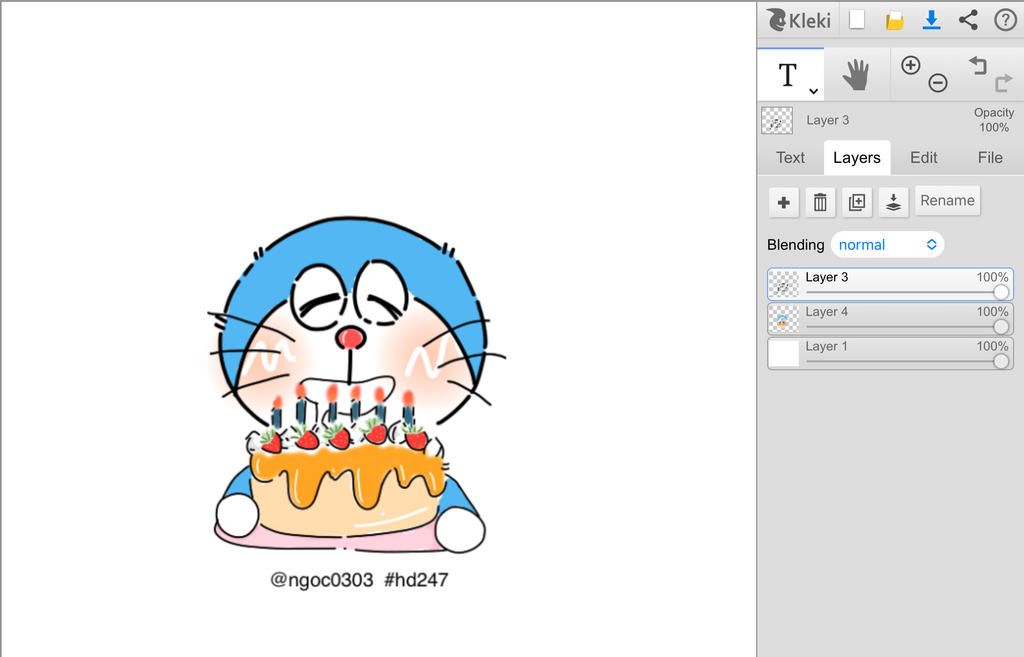Expand the tool selection chevron
1024x657 pixels.
(x=813, y=91)
